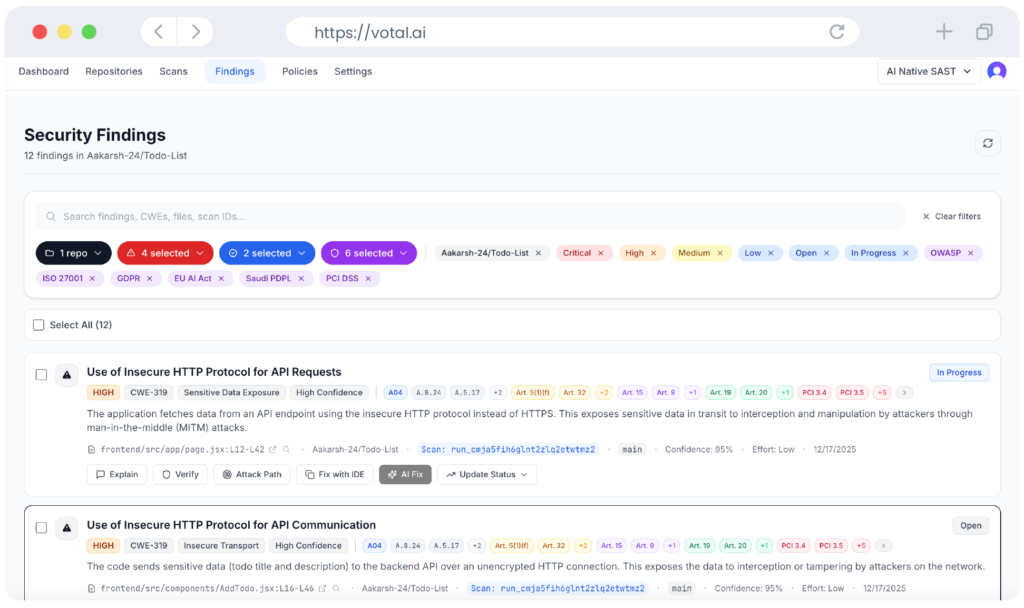Click the AI Fix button
This screenshot has height=608, width=1024.
[405, 474]
